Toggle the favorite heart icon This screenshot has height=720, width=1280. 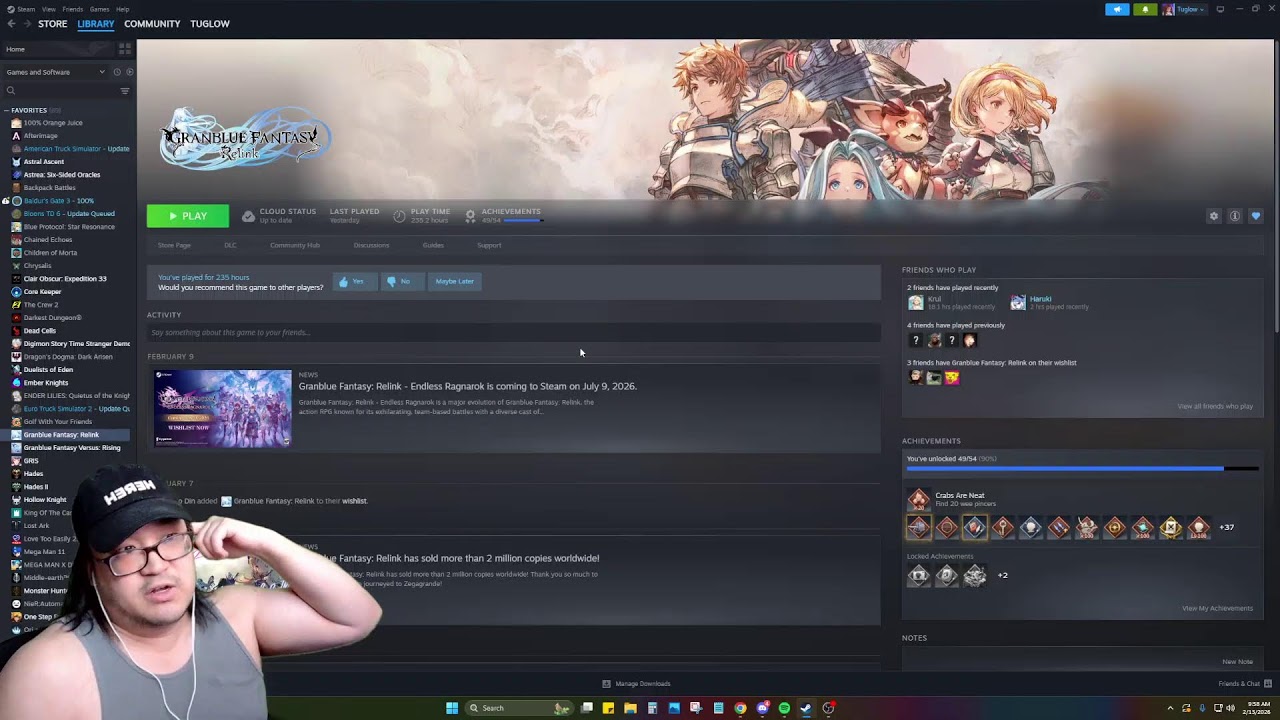(x=1256, y=216)
